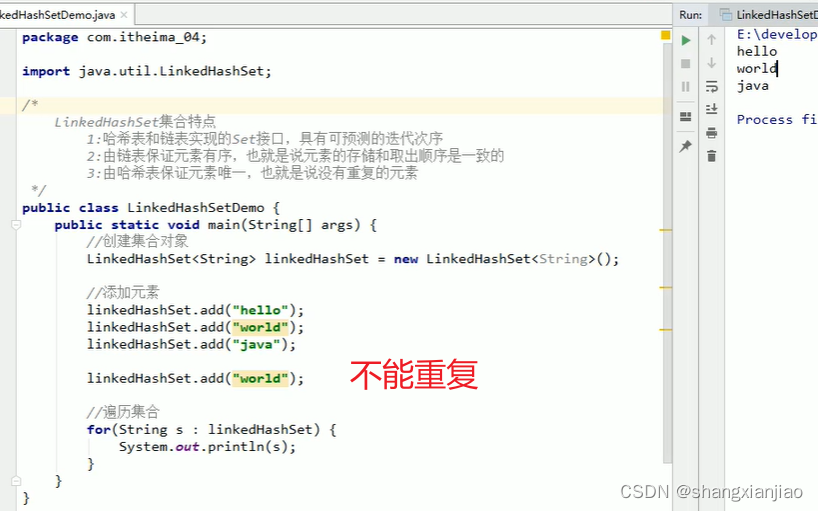Clear all console output with trash icon
Viewport: 818px width, 511px height.
(x=712, y=156)
